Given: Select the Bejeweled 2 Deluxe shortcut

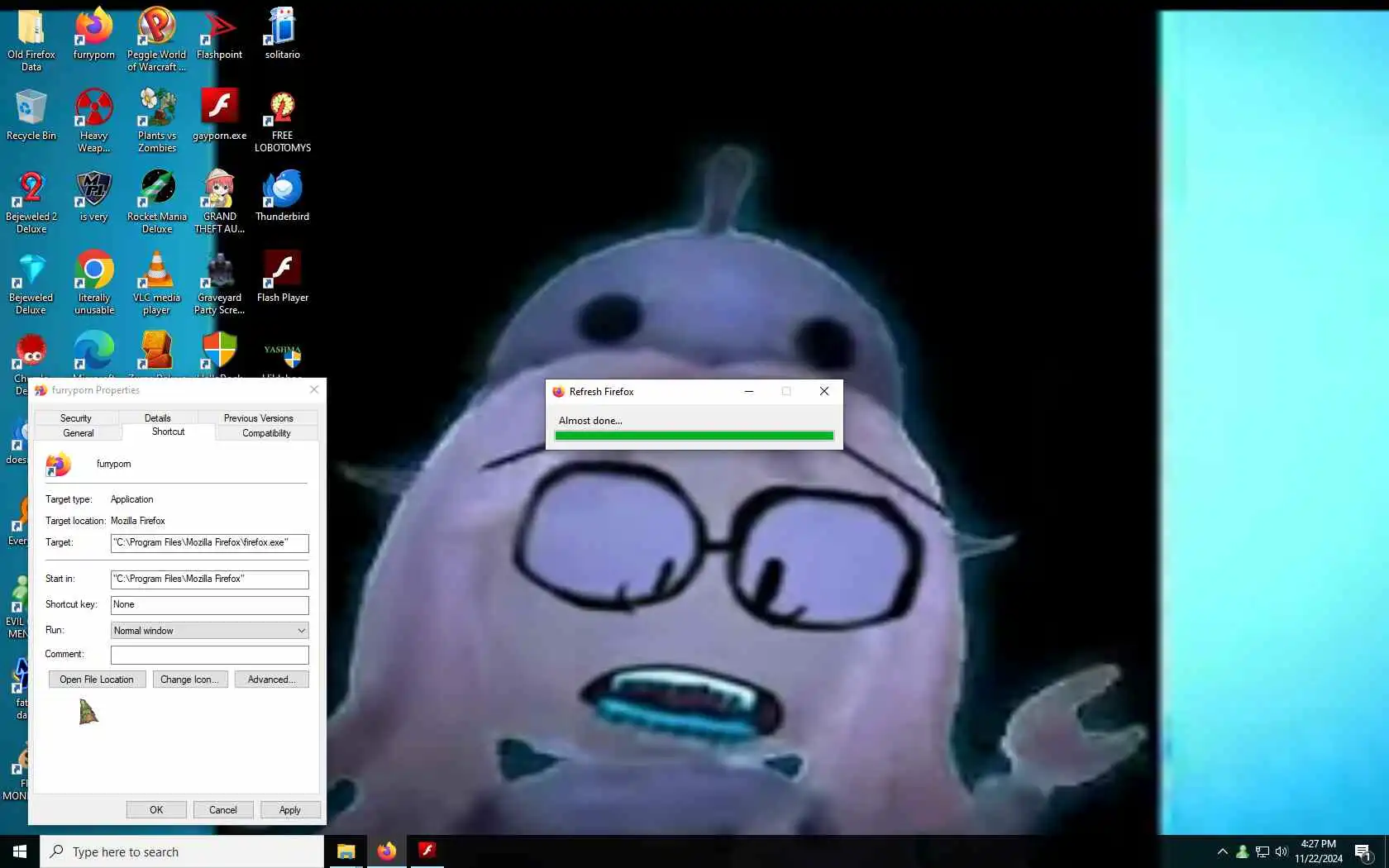Looking at the screenshot, I should pos(31,188).
